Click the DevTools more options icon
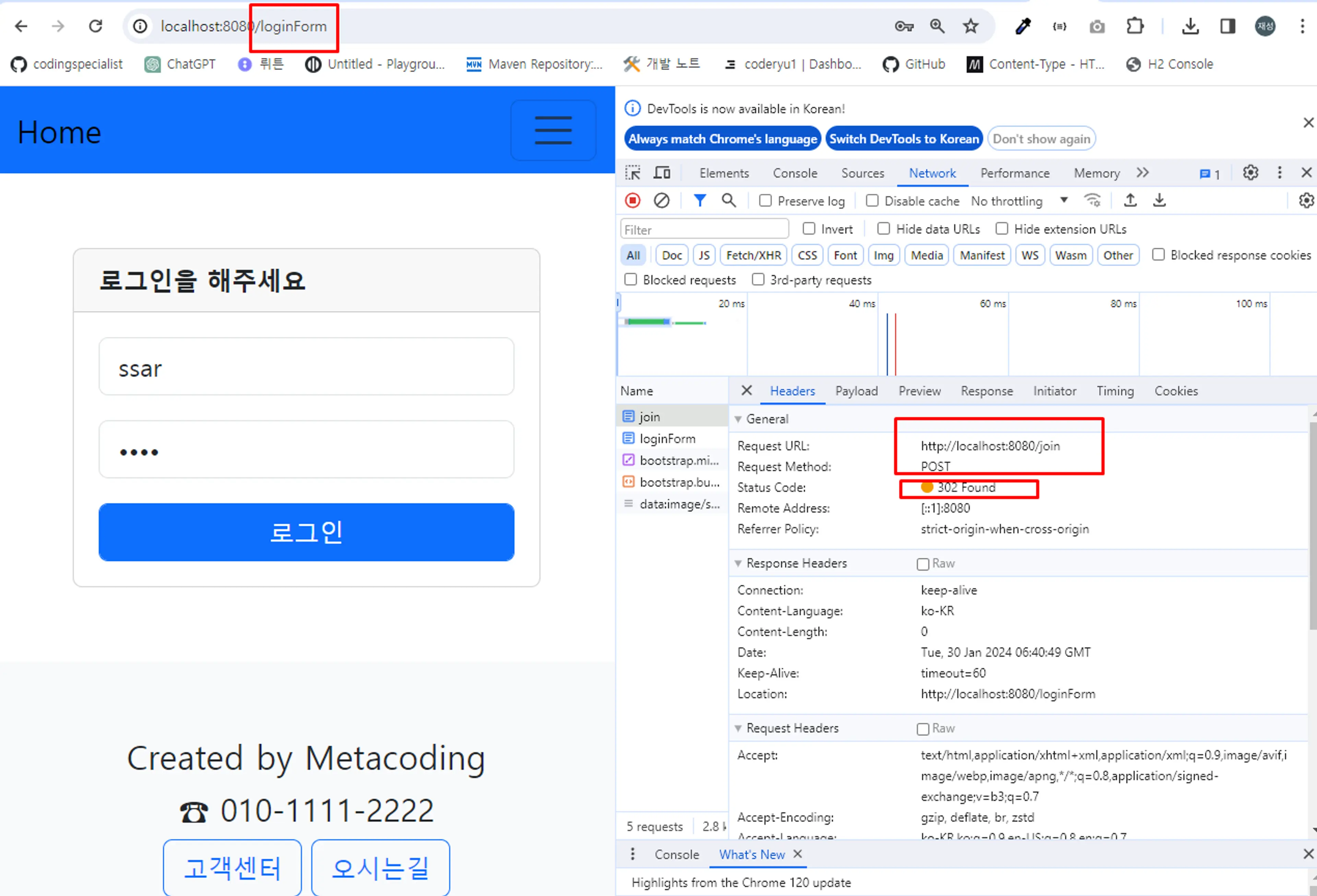The width and height of the screenshot is (1317, 896). [x=1279, y=172]
